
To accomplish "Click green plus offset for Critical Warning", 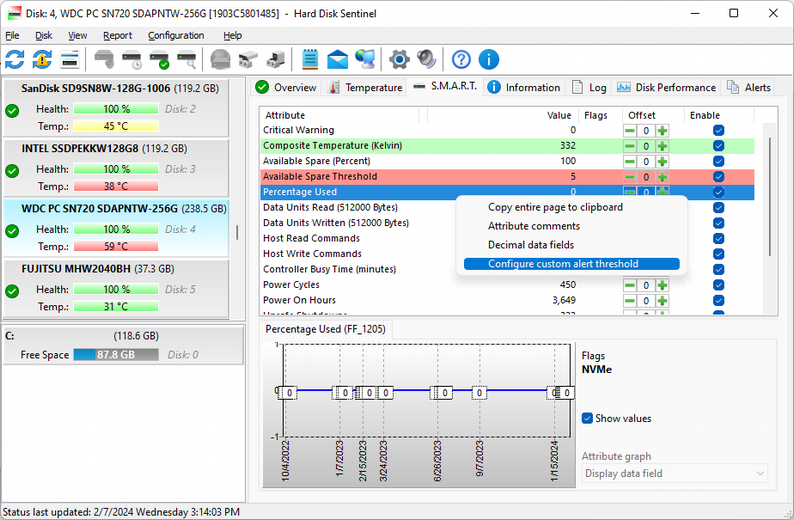I will tap(662, 131).
